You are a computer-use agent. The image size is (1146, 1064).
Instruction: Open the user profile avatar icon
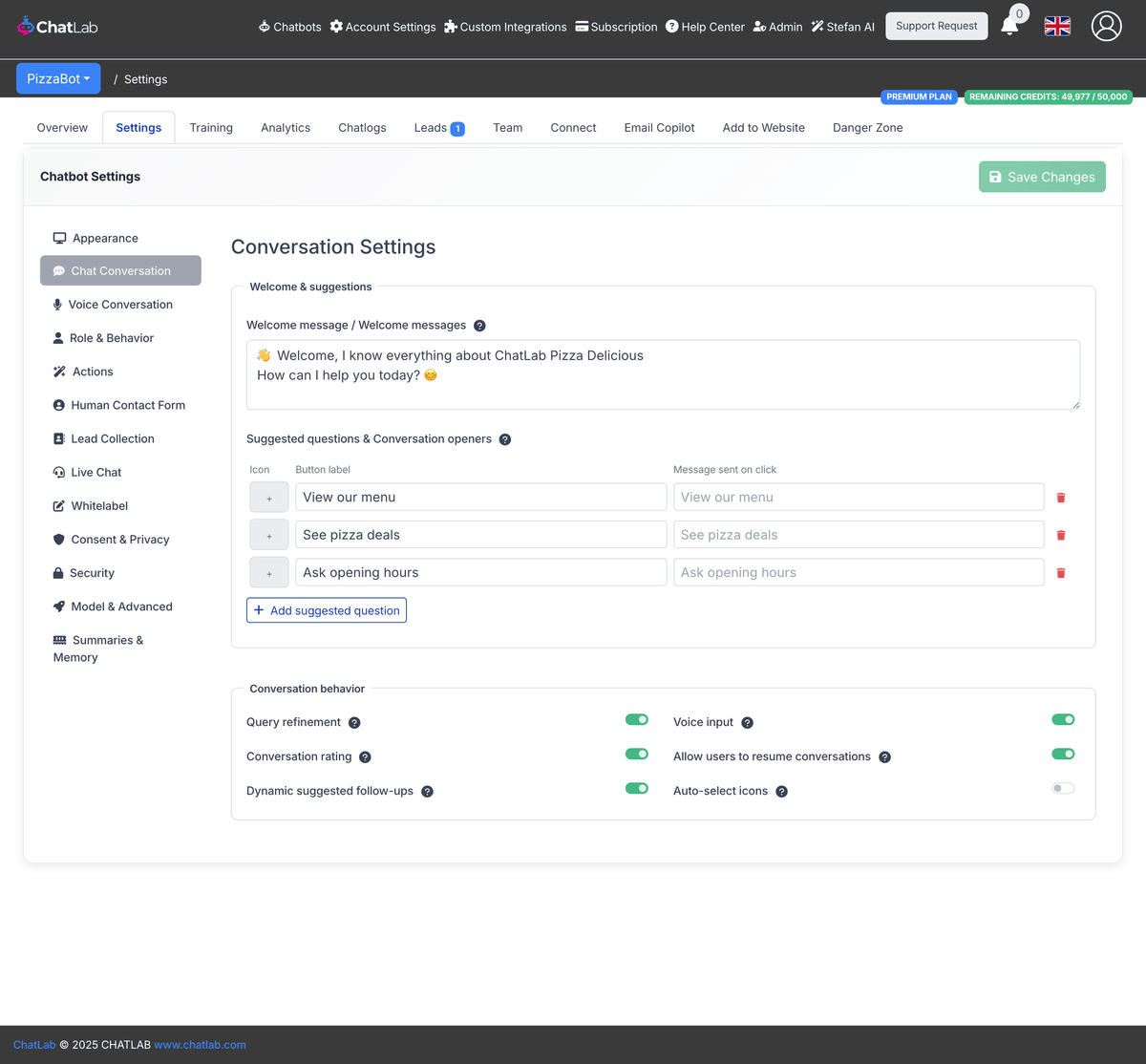point(1106,27)
